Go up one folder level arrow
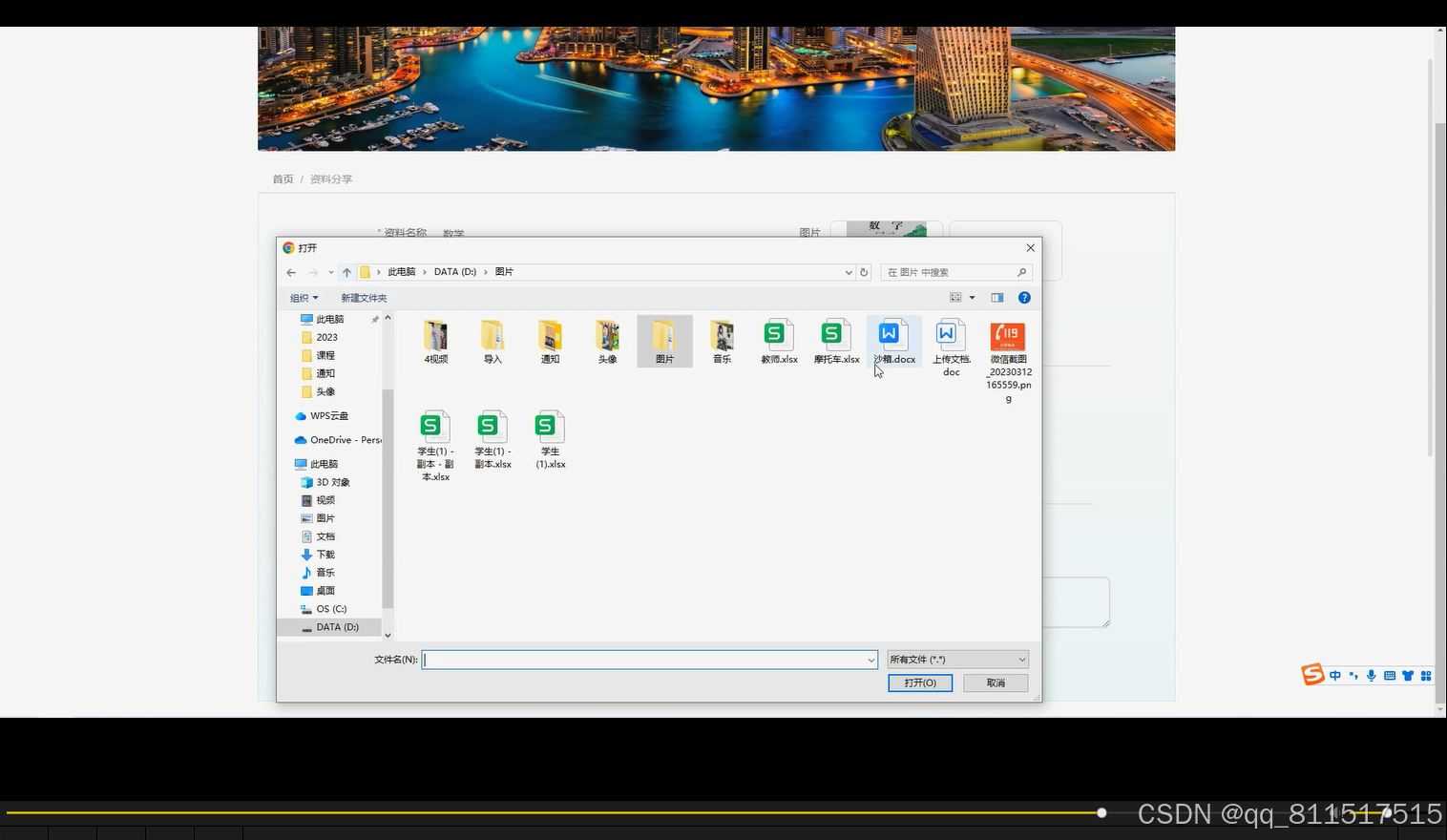Screen dimensions: 1447x840 tap(346, 272)
